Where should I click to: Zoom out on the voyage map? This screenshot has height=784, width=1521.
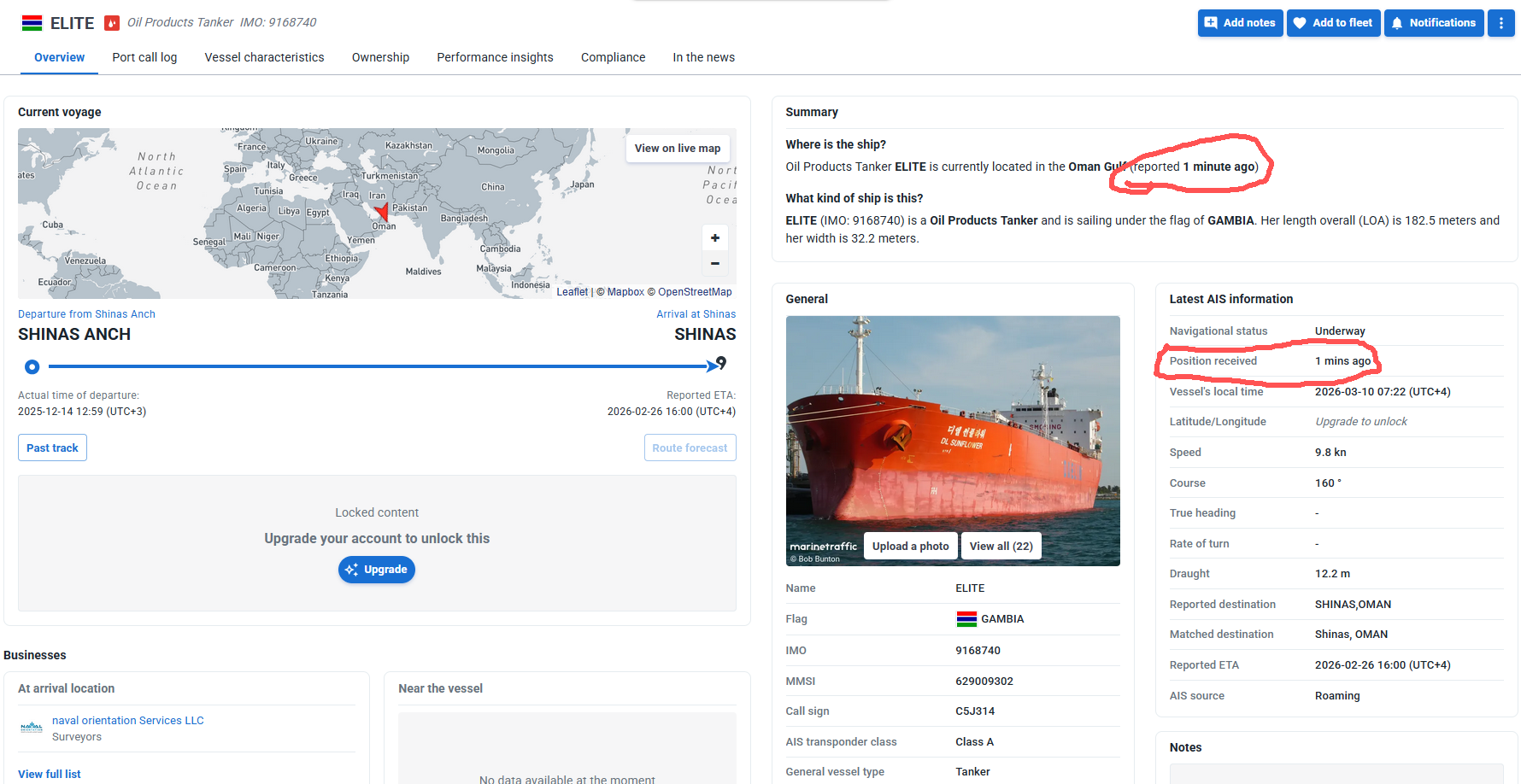[x=715, y=263]
